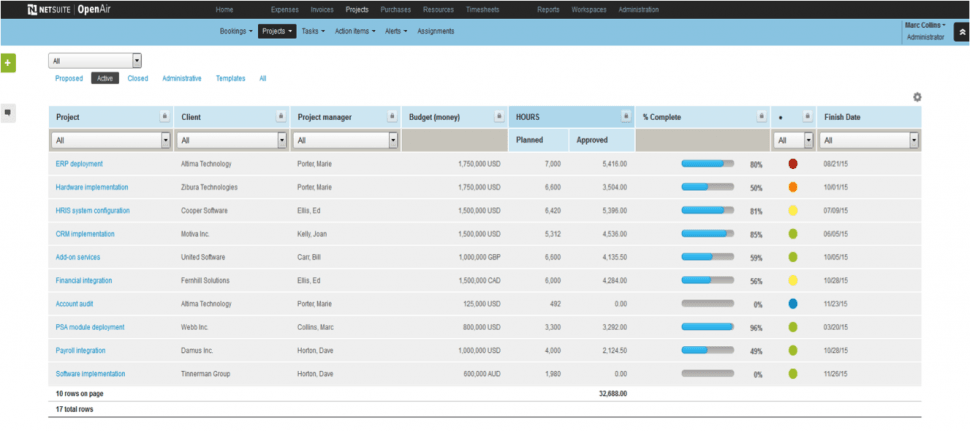
Task: Click green status dot for CRM implementation
Action: tap(792, 234)
